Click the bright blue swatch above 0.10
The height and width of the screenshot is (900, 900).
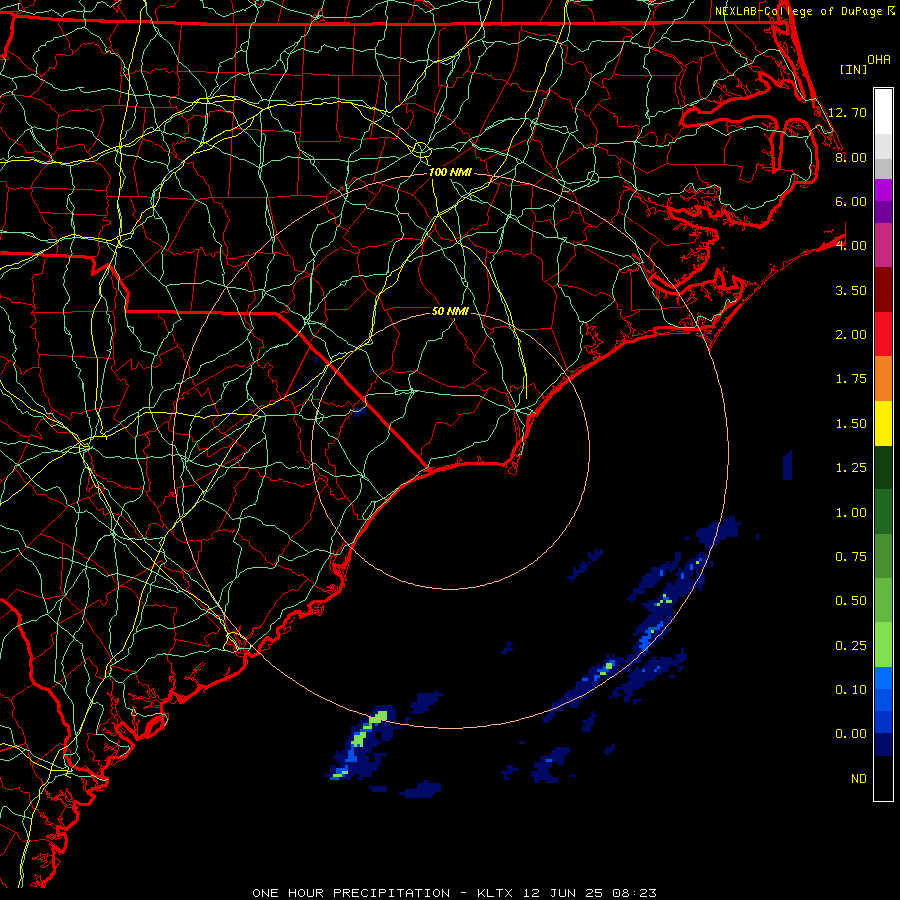tap(883, 678)
